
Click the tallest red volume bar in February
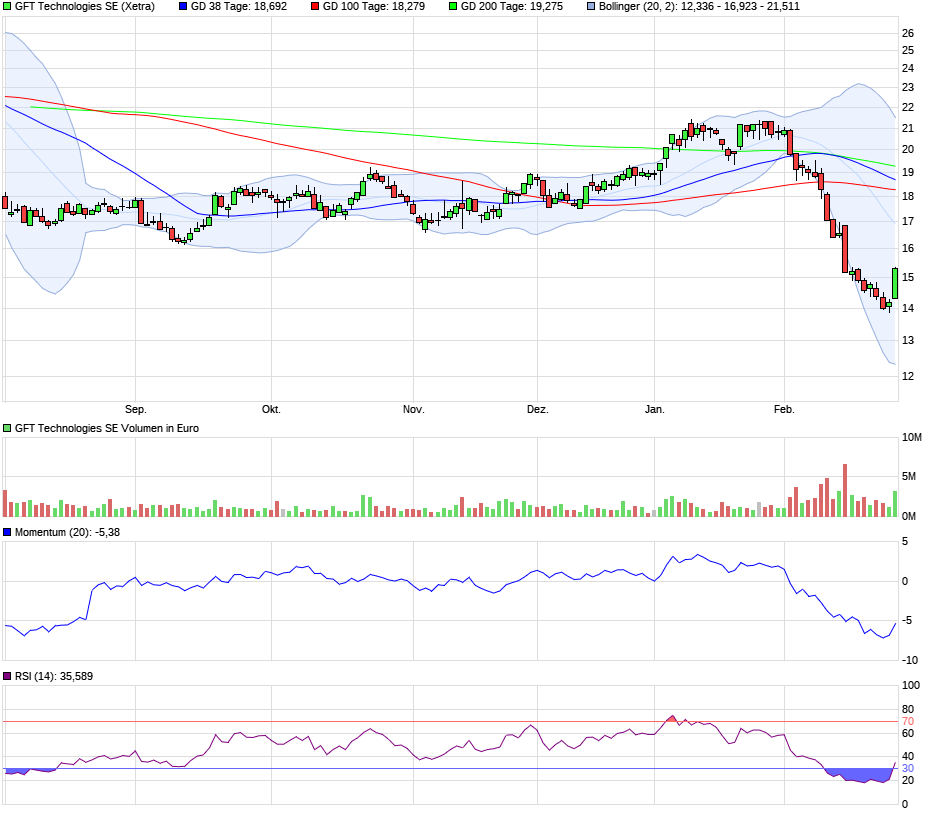tap(845, 490)
